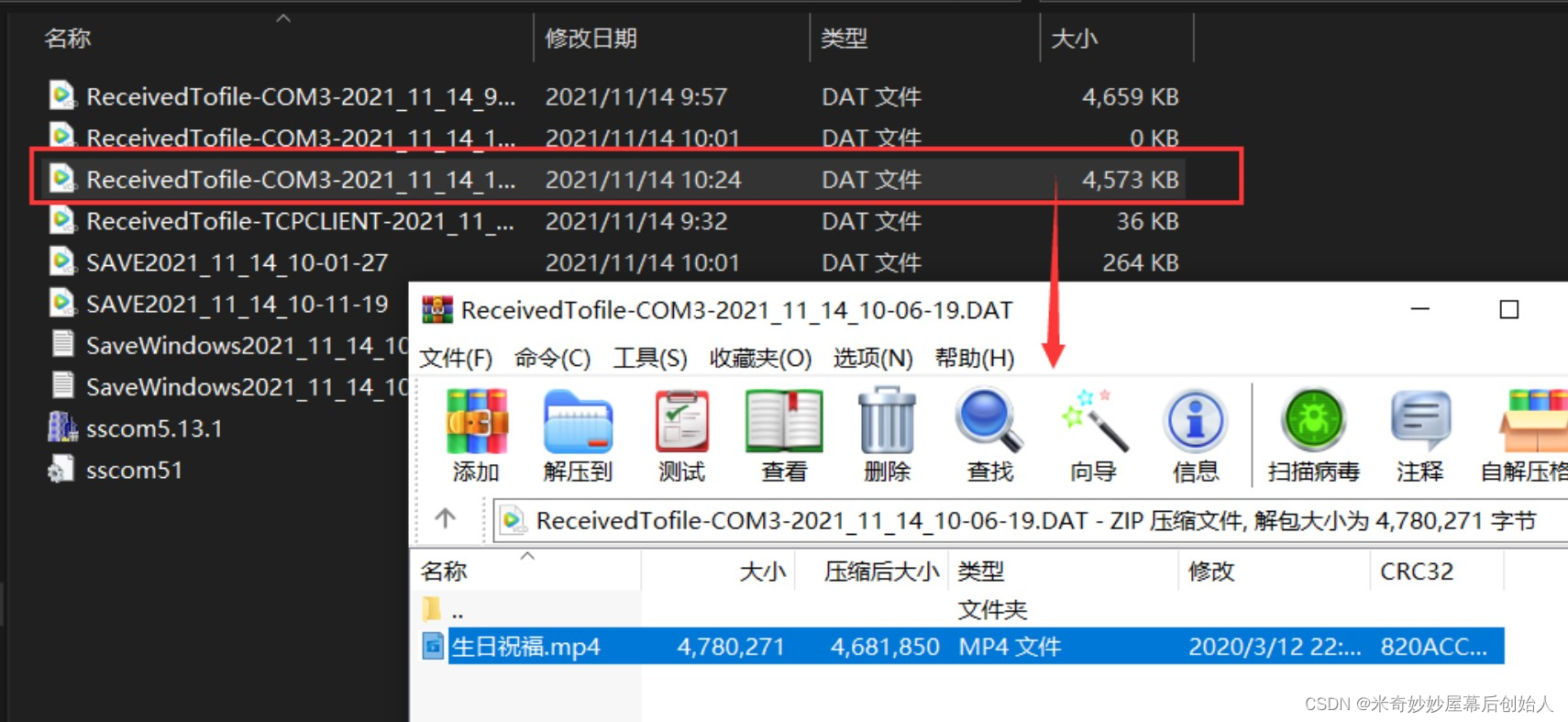
Task: Sort archive list by 名称 column
Action: (444, 572)
